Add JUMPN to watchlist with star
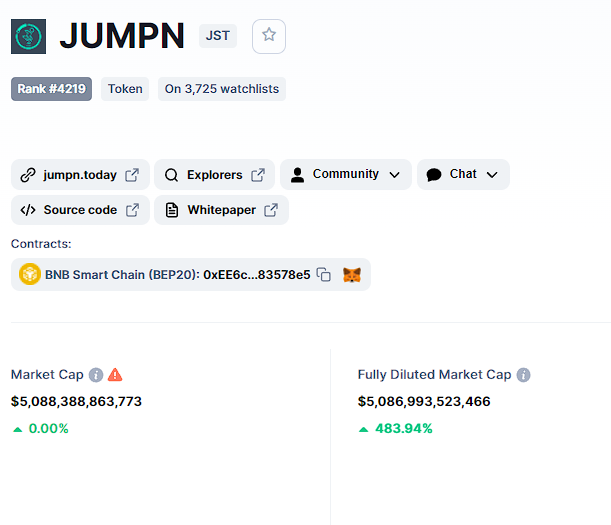Viewport: 611px width, 525px height. tap(269, 36)
